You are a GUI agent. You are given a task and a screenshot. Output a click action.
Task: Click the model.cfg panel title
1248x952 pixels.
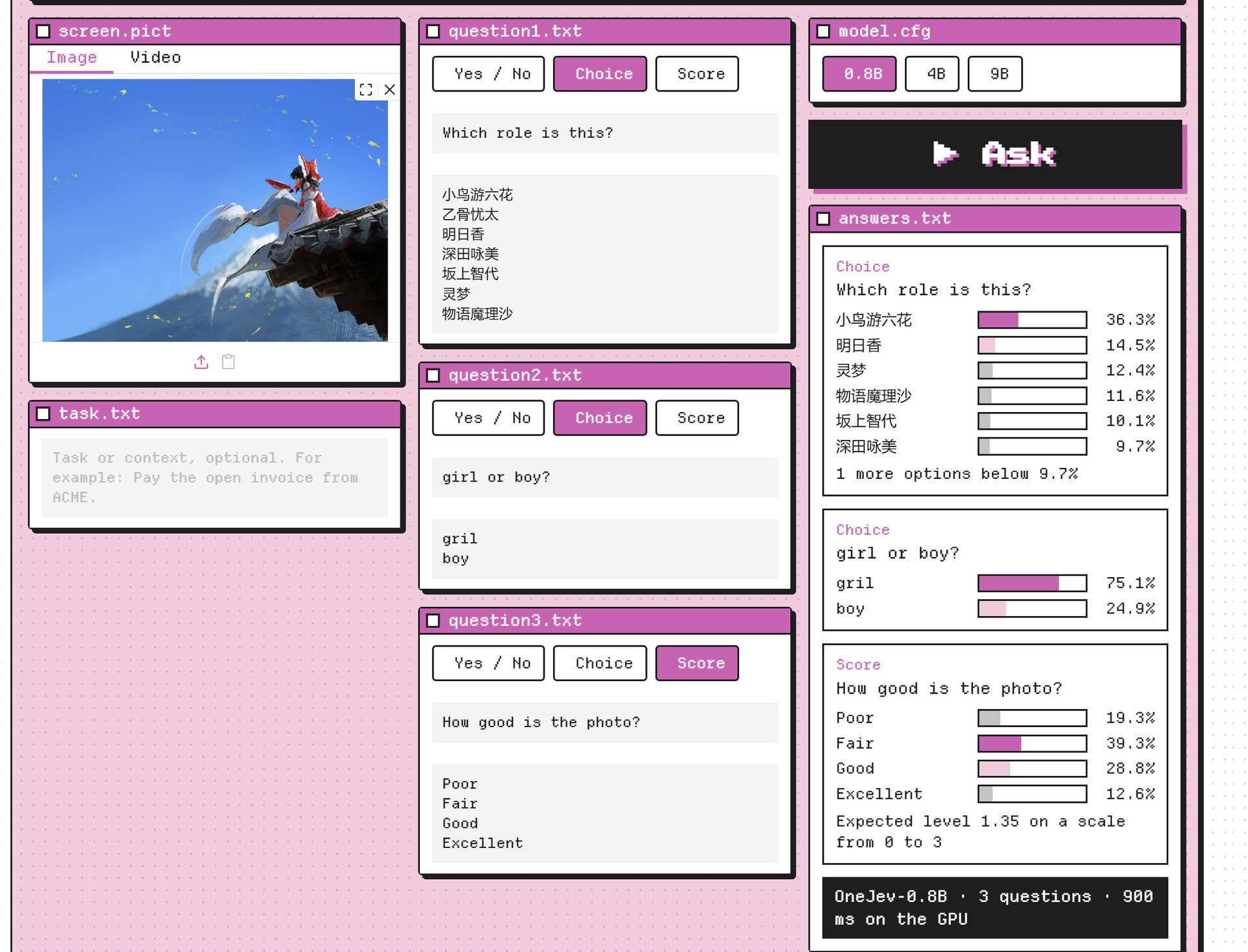tap(885, 31)
